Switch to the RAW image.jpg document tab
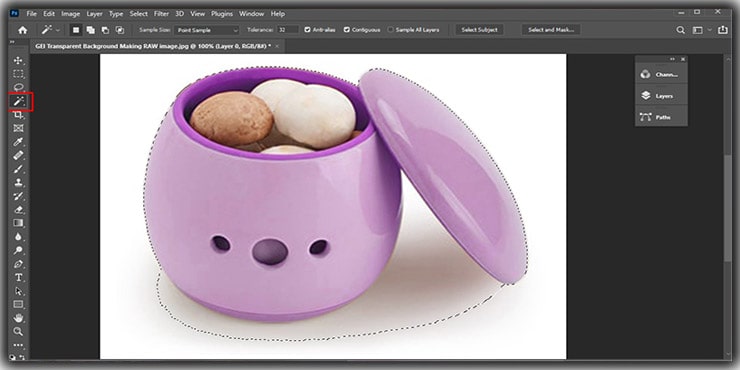This screenshot has height=370, width=740. pyautogui.click(x=153, y=46)
